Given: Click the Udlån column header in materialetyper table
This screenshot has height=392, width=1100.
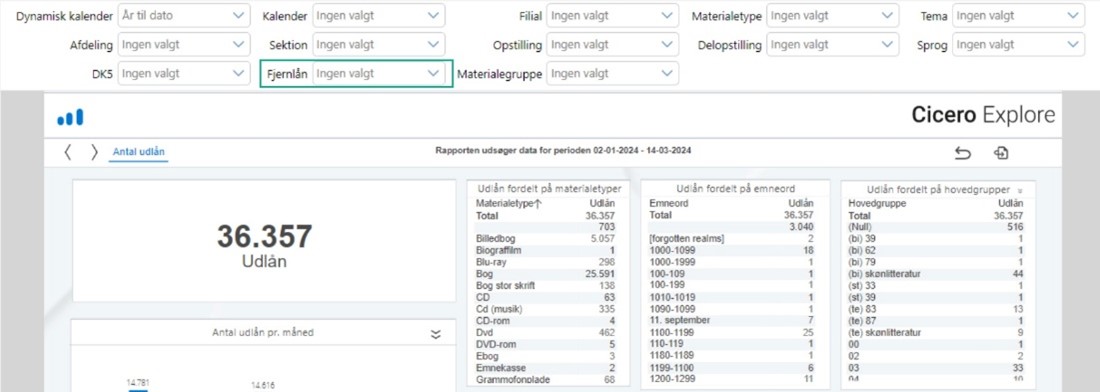Looking at the screenshot, I should (603, 203).
